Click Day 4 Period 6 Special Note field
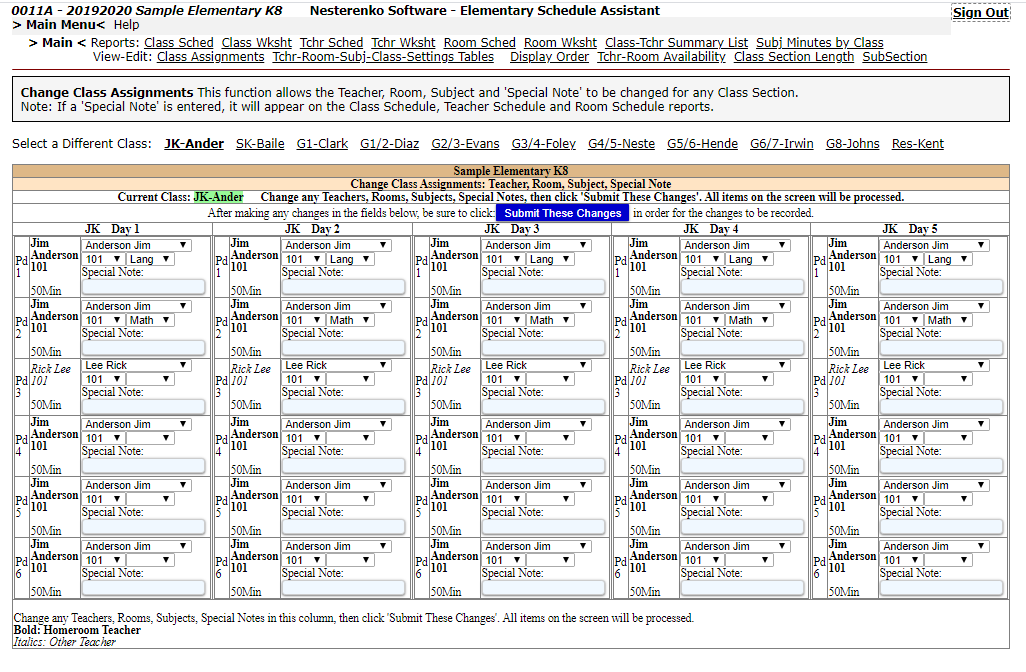Image resolution: width=1026 pixels, height=672 pixels. click(x=742, y=588)
